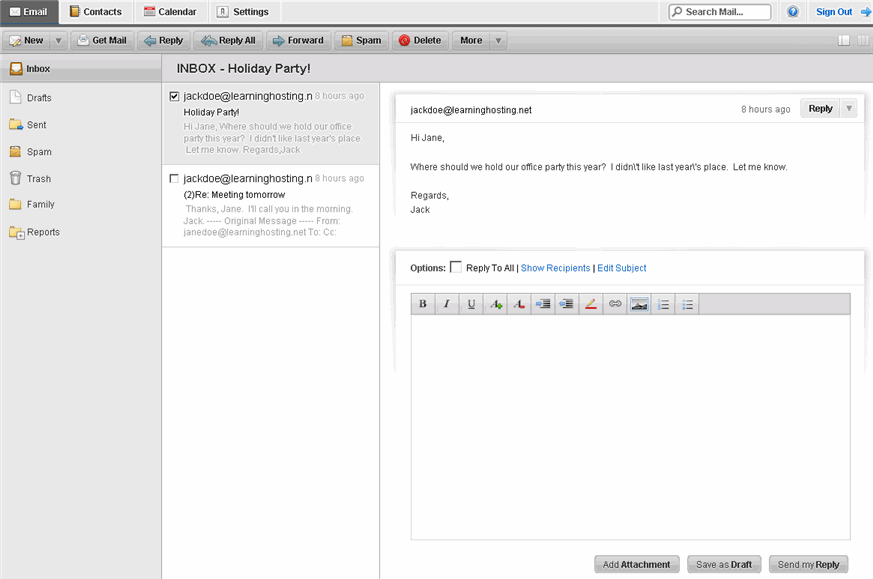Insert a numbered list in the reply
Screen dimensions: 873x579
coord(663,304)
